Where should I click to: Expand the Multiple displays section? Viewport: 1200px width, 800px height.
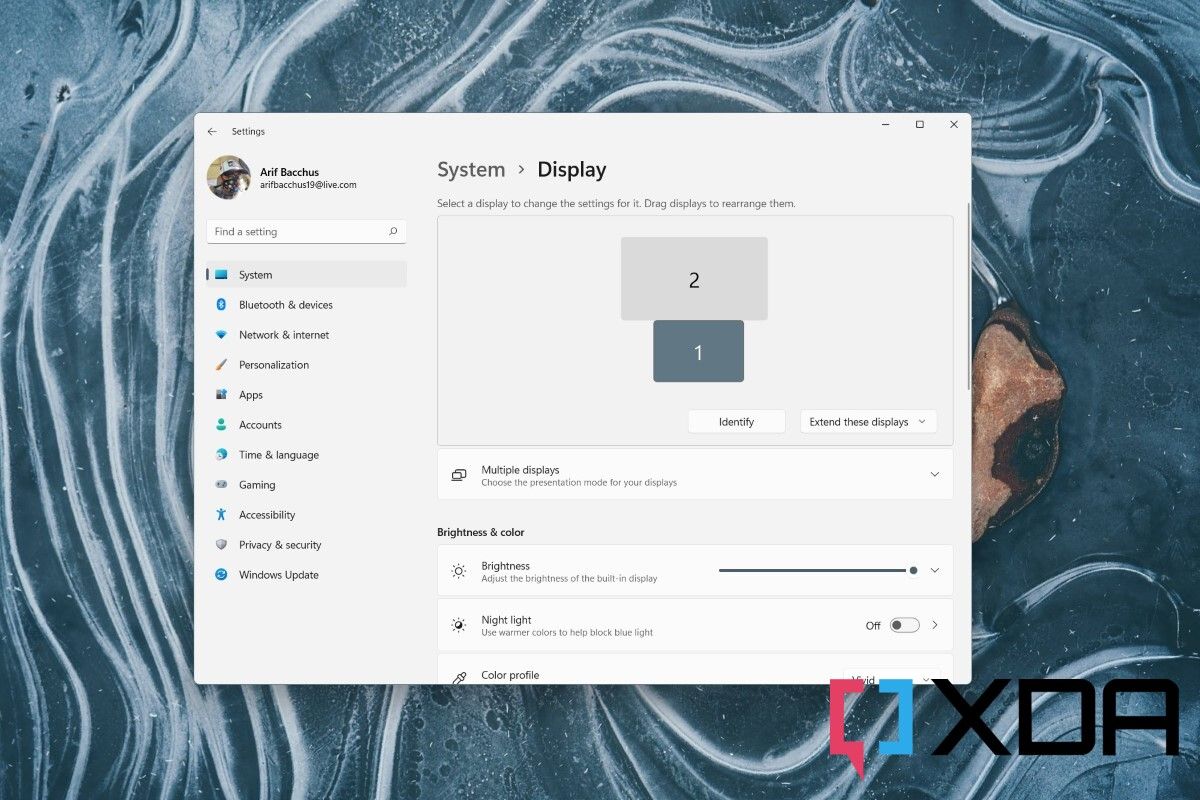(934, 474)
